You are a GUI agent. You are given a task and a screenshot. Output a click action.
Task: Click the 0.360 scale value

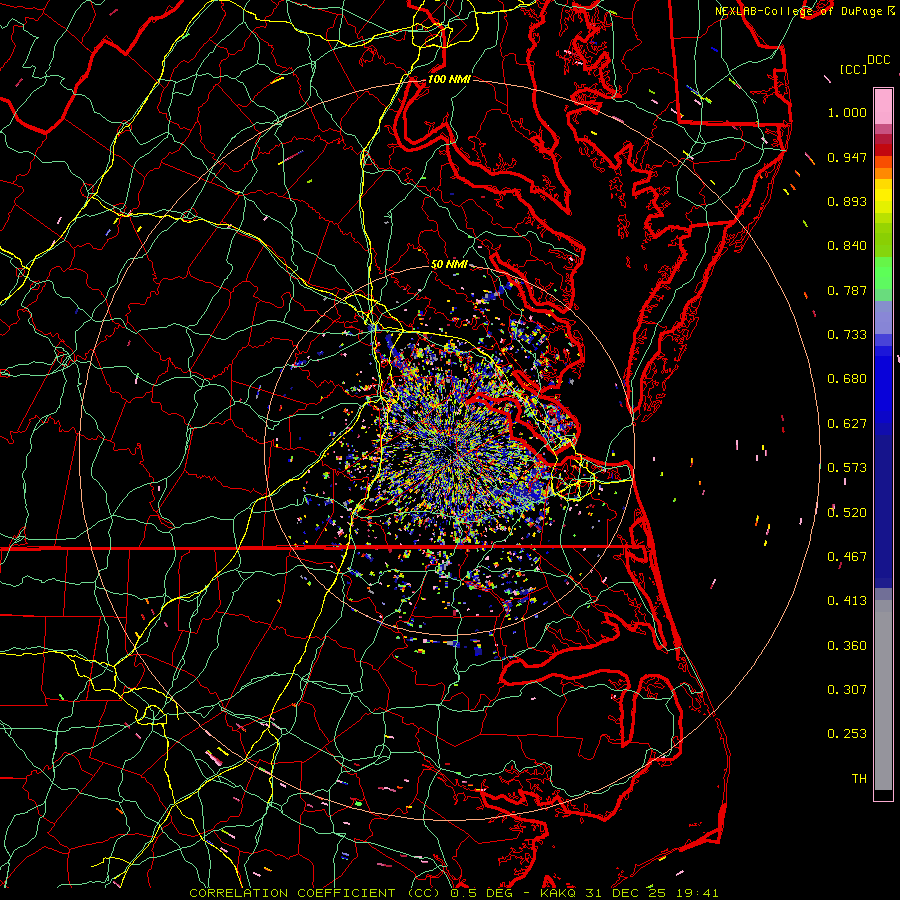[847, 646]
